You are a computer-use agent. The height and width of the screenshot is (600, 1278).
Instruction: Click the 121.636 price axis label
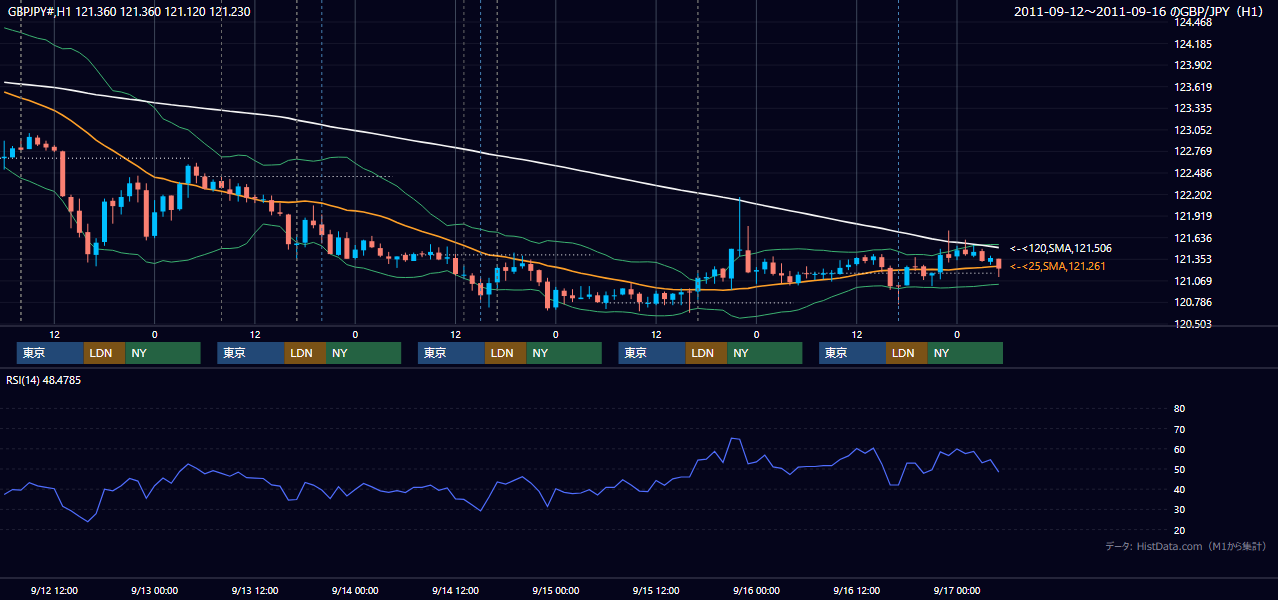(x=1194, y=238)
